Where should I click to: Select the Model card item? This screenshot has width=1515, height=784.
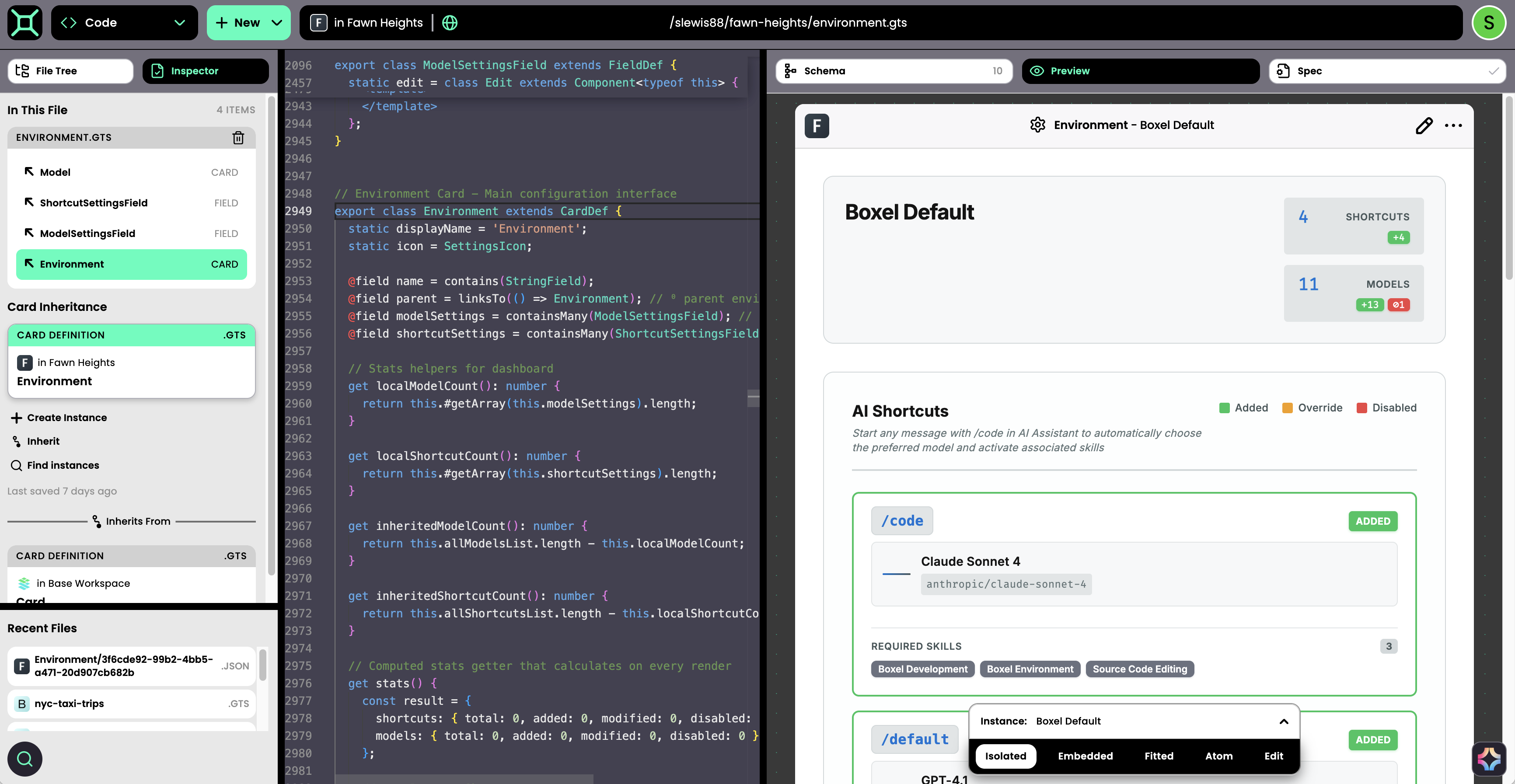click(x=131, y=172)
